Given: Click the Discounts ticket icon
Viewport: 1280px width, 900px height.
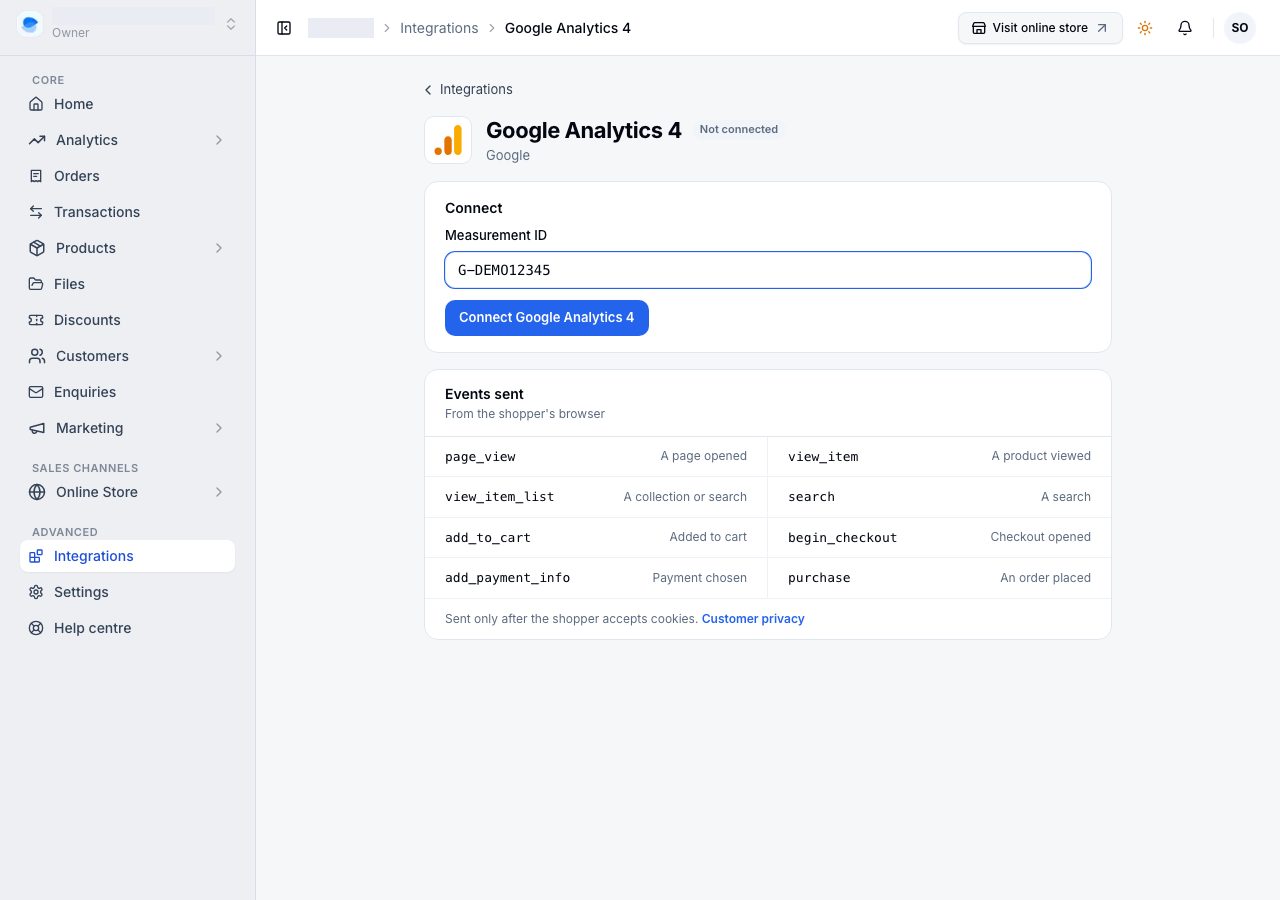Looking at the screenshot, I should point(36,320).
